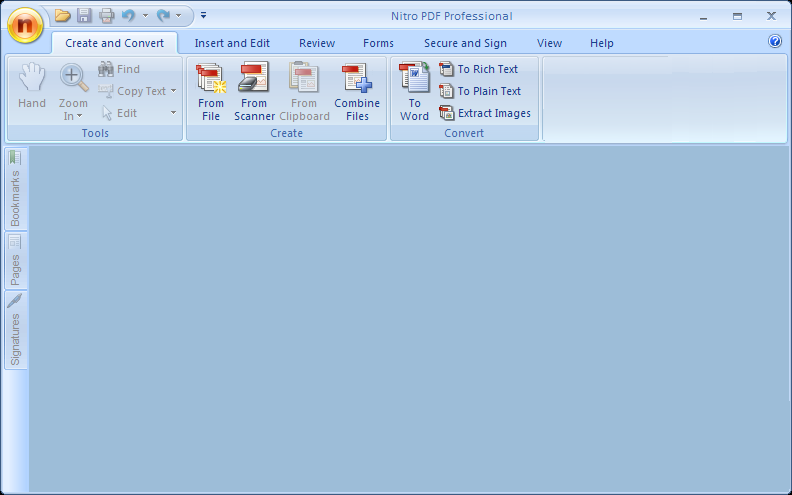792x495 pixels.
Task: Click the blue help question mark icon
Action: point(775,41)
